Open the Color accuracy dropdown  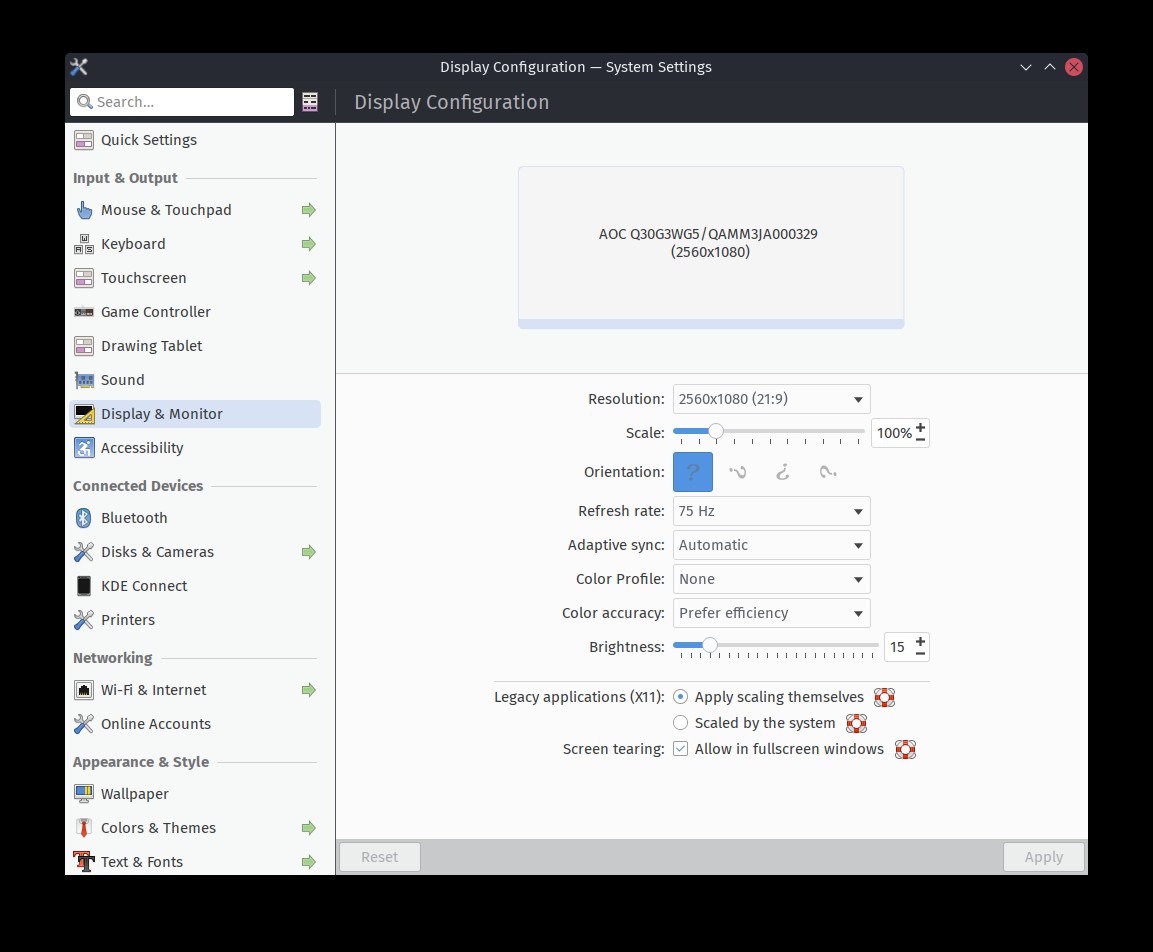coord(771,613)
